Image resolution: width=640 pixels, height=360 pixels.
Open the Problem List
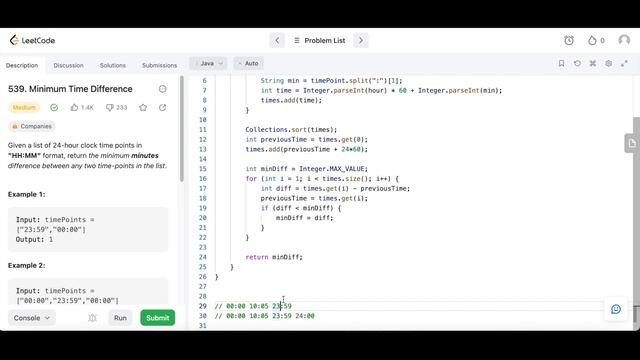pos(320,40)
